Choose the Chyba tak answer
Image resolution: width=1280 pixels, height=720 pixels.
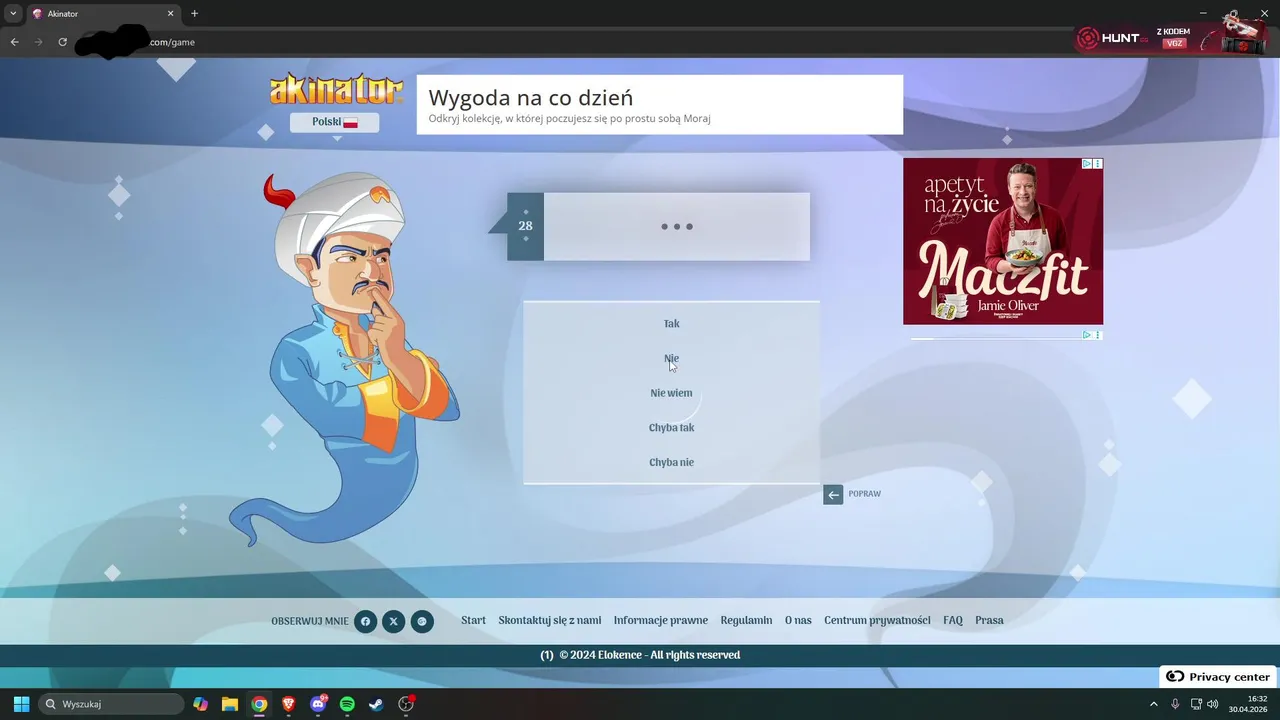(671, 428)
